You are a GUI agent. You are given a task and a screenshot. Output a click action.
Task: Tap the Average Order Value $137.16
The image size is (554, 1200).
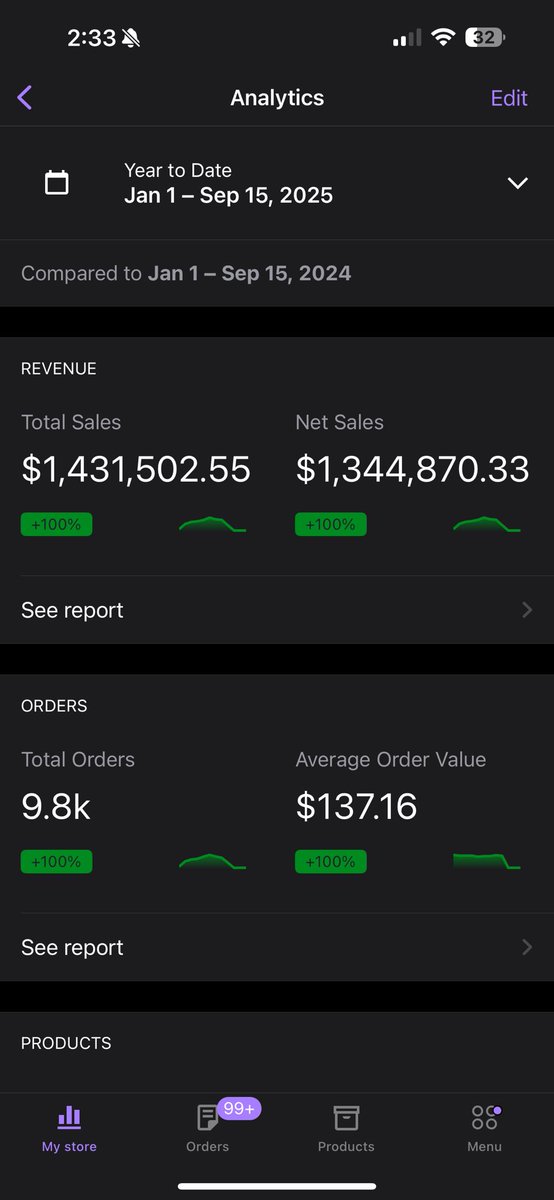pos(356,806)
